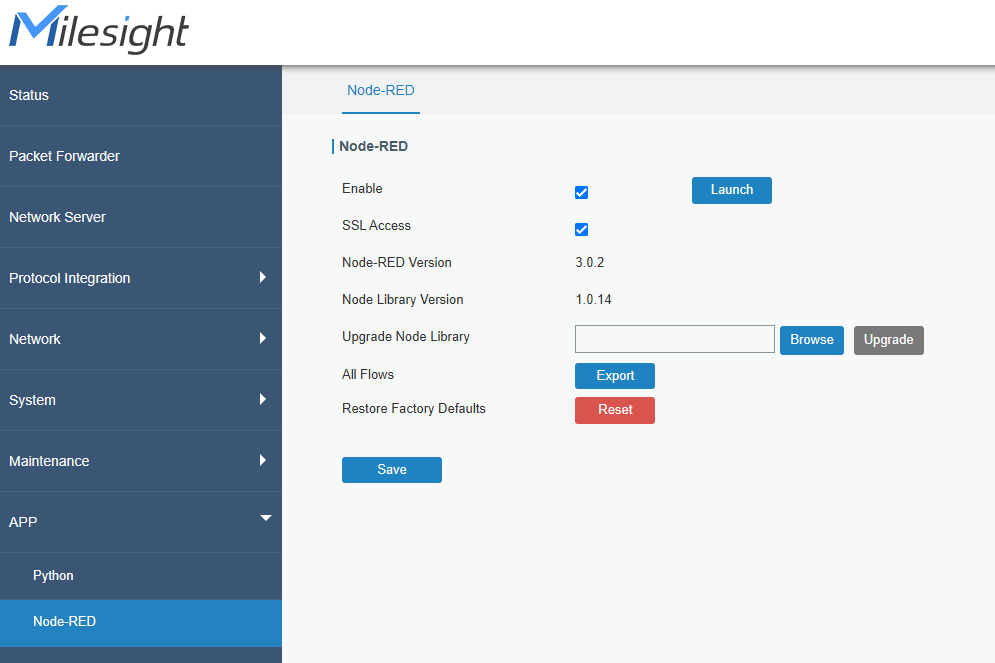Open the Network Server section
This screenshot has width=995, height=663.
(x=57, y=217)
